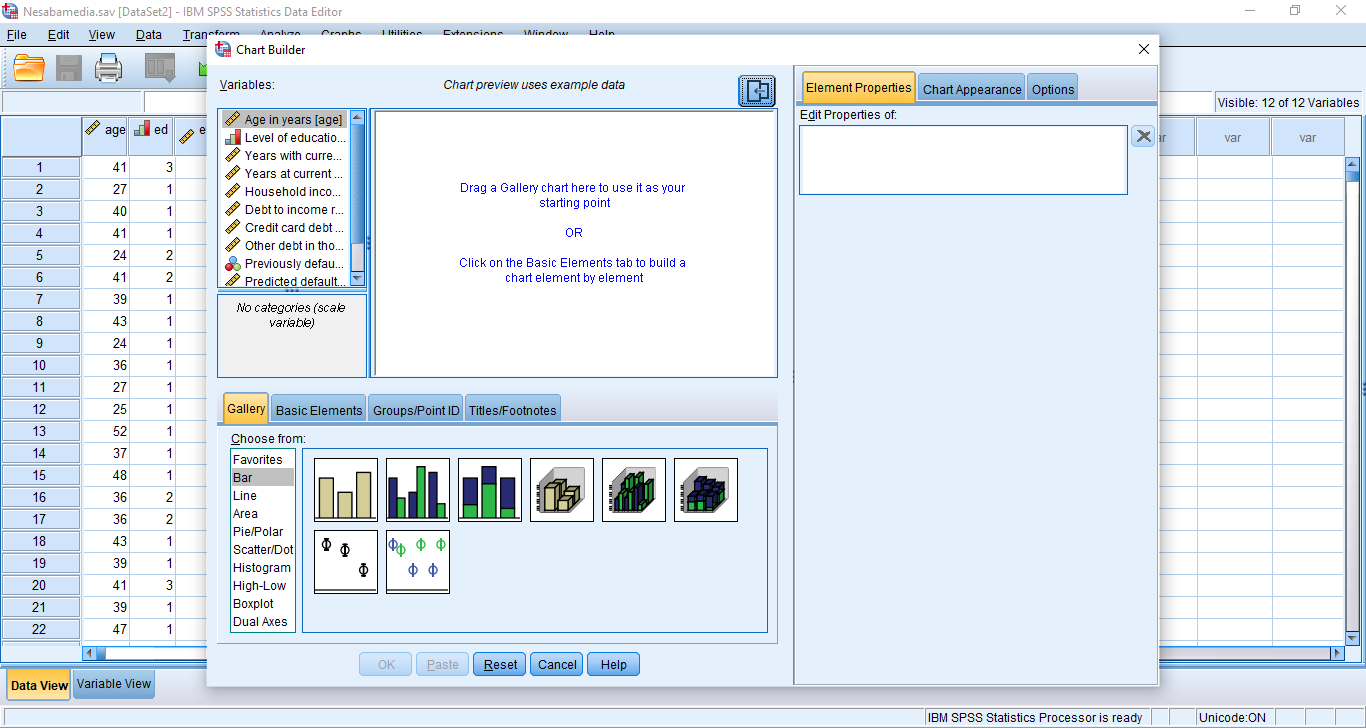The image size is (1366, 728).
Task: Click the Cancel button
Action: click(x=557, y=665)
